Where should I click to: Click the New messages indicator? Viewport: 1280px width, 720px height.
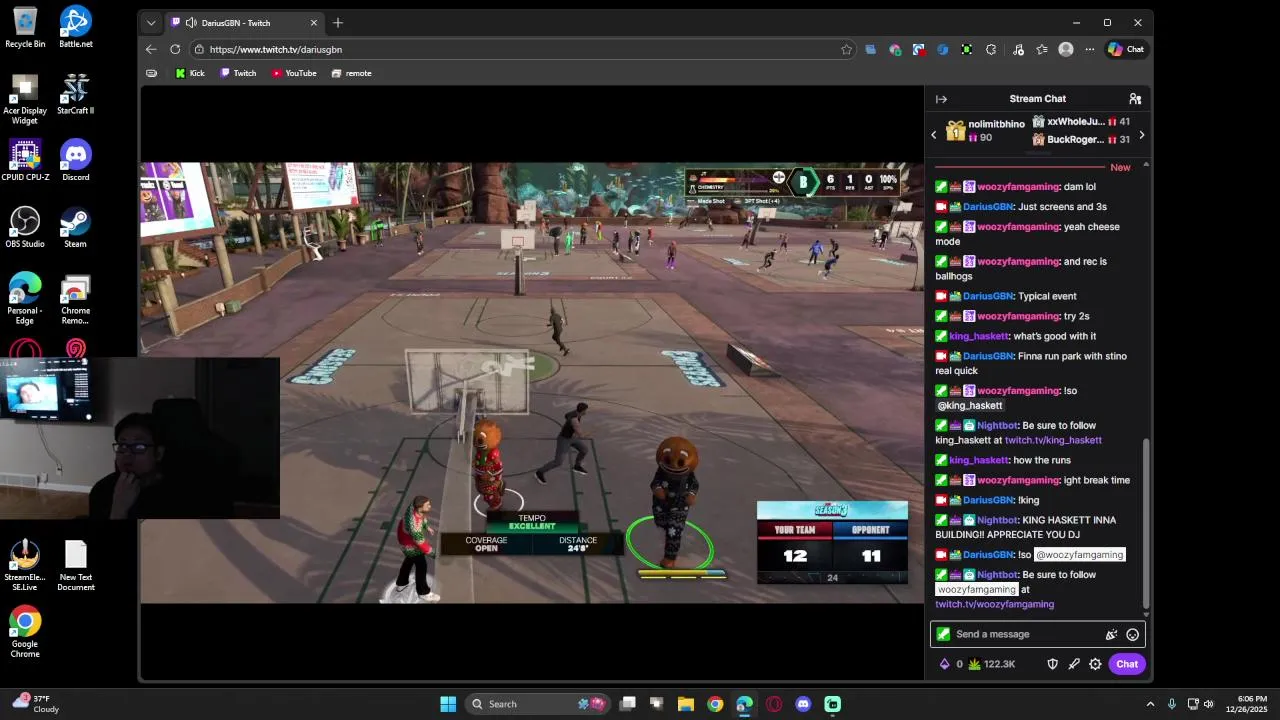(x=1120, y=167)
